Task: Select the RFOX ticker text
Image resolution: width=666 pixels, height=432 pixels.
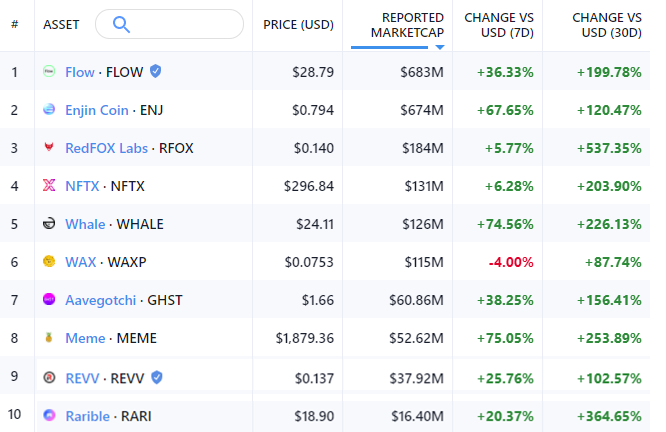Action: point(176,148)
